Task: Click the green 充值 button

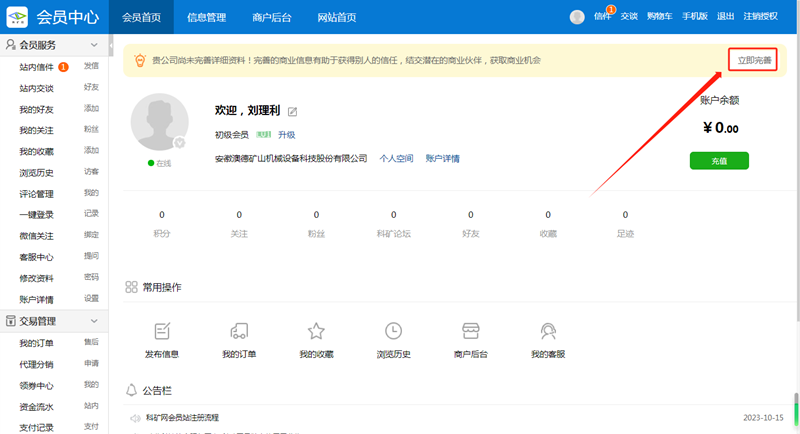Action: click(x=718, y=160)
